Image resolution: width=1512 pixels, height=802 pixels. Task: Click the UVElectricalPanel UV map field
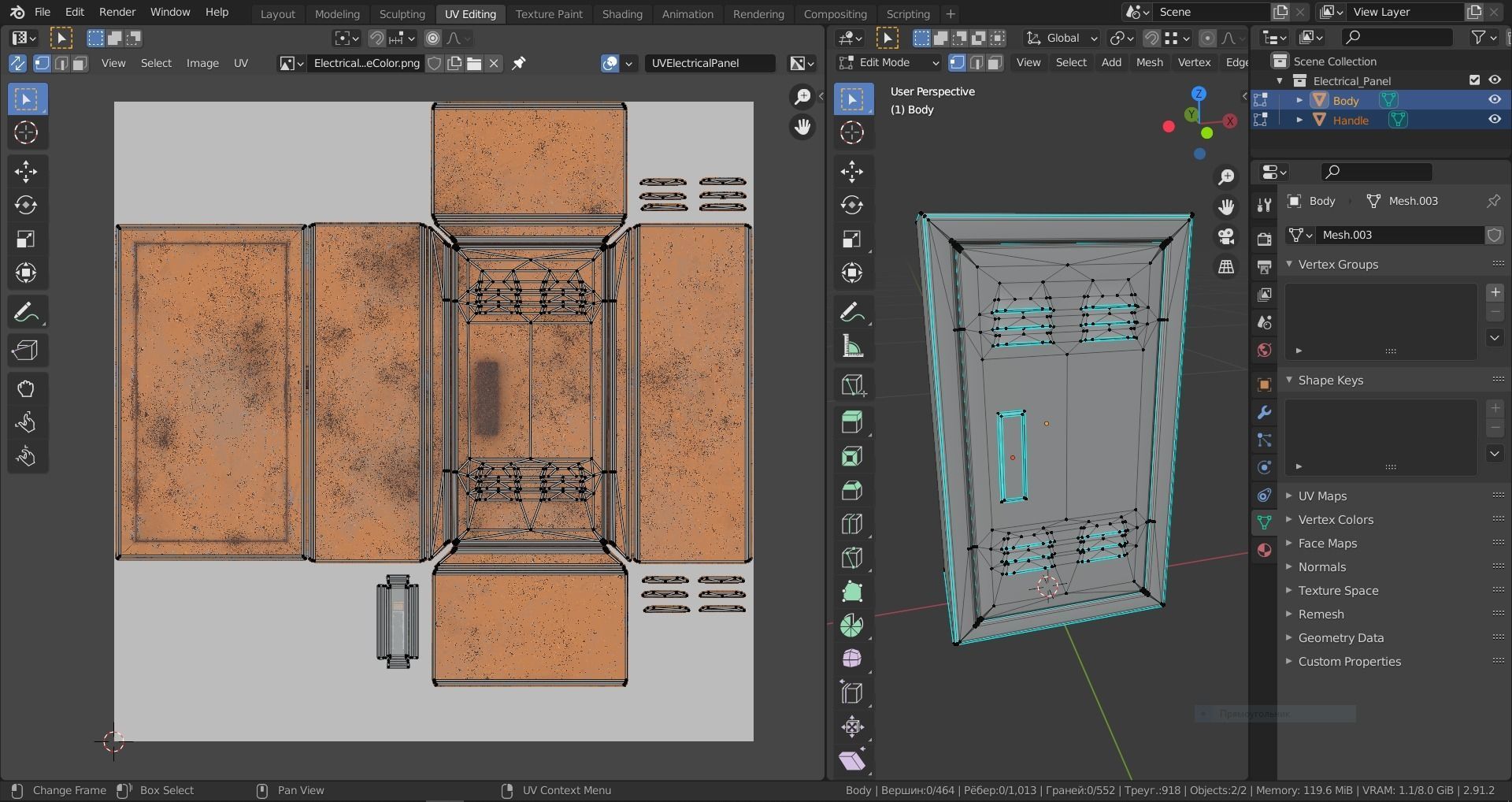point(709,63)
